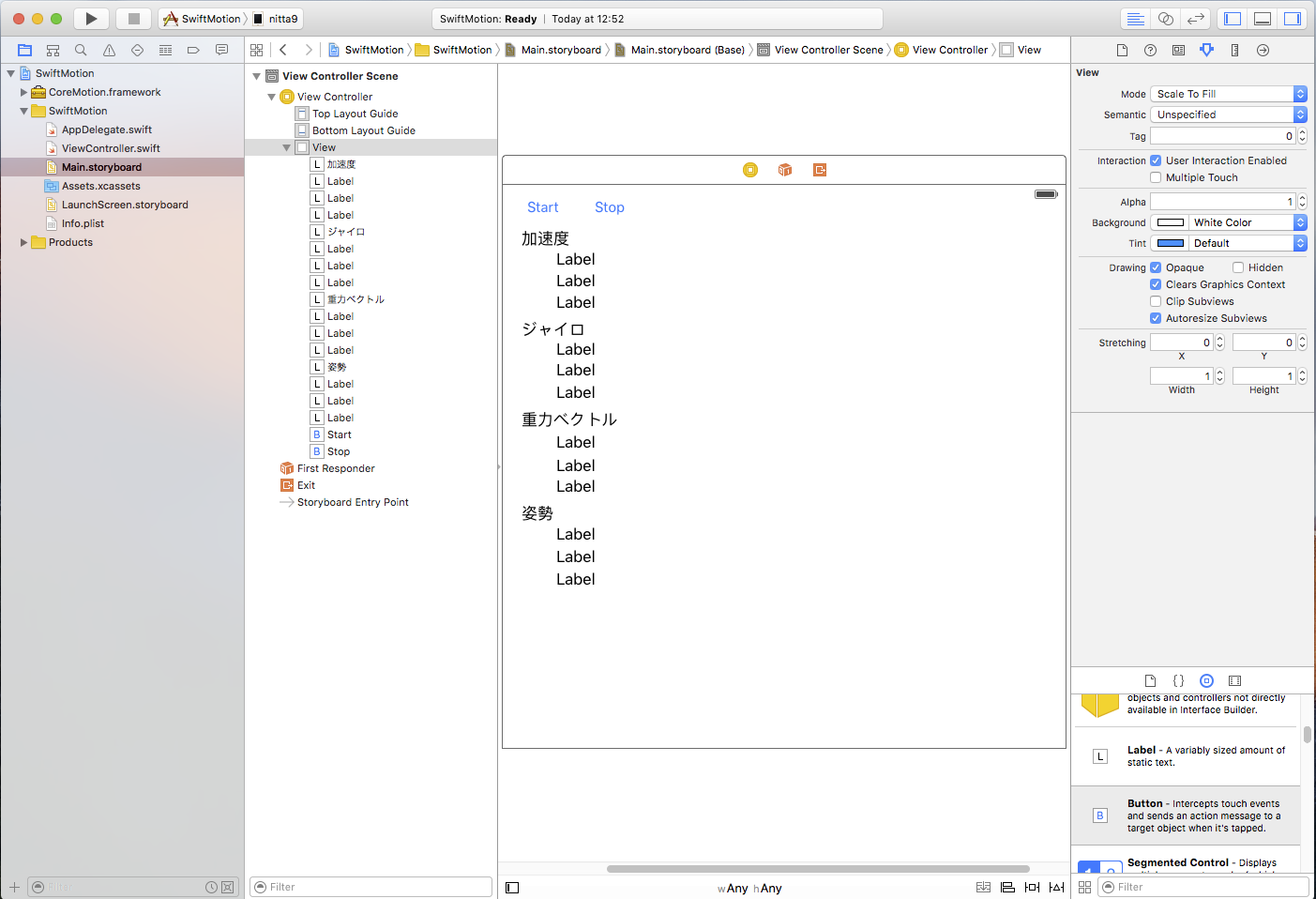Collapse the View Controller Scene disclosure triangle

(257, 76)
